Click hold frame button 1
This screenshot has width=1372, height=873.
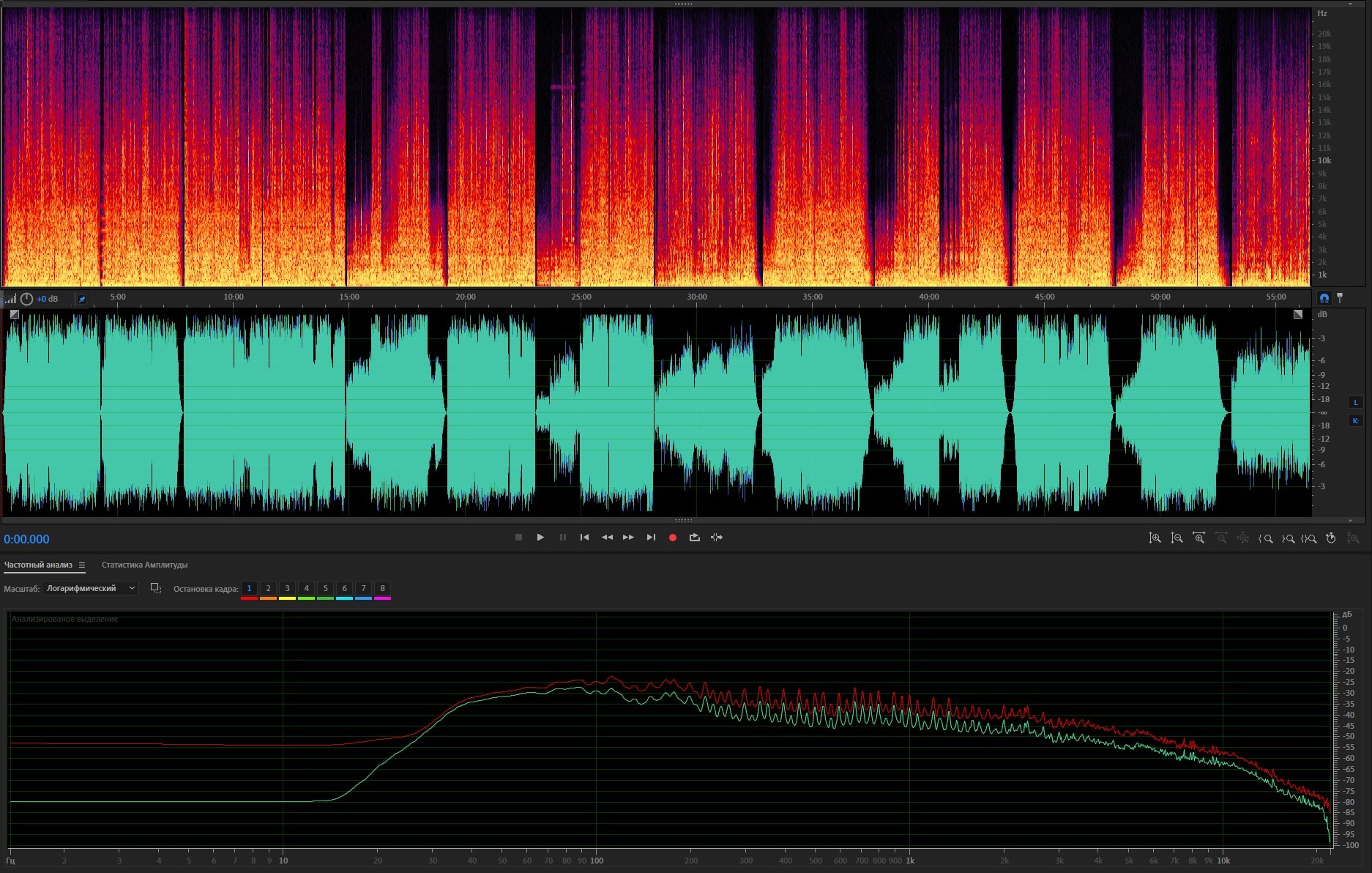[x=249, y=588]
